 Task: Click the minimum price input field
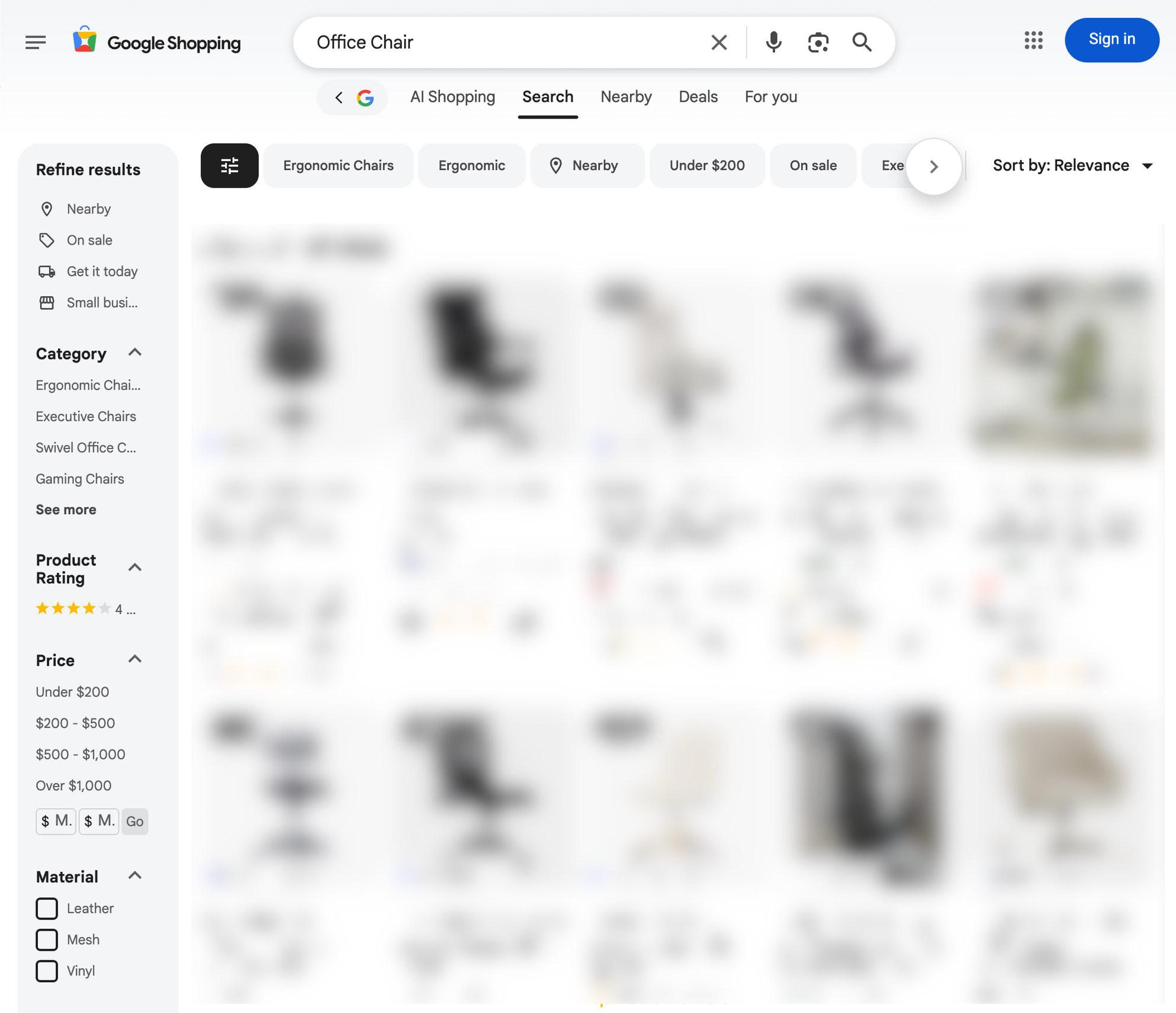tap(56, 821)
